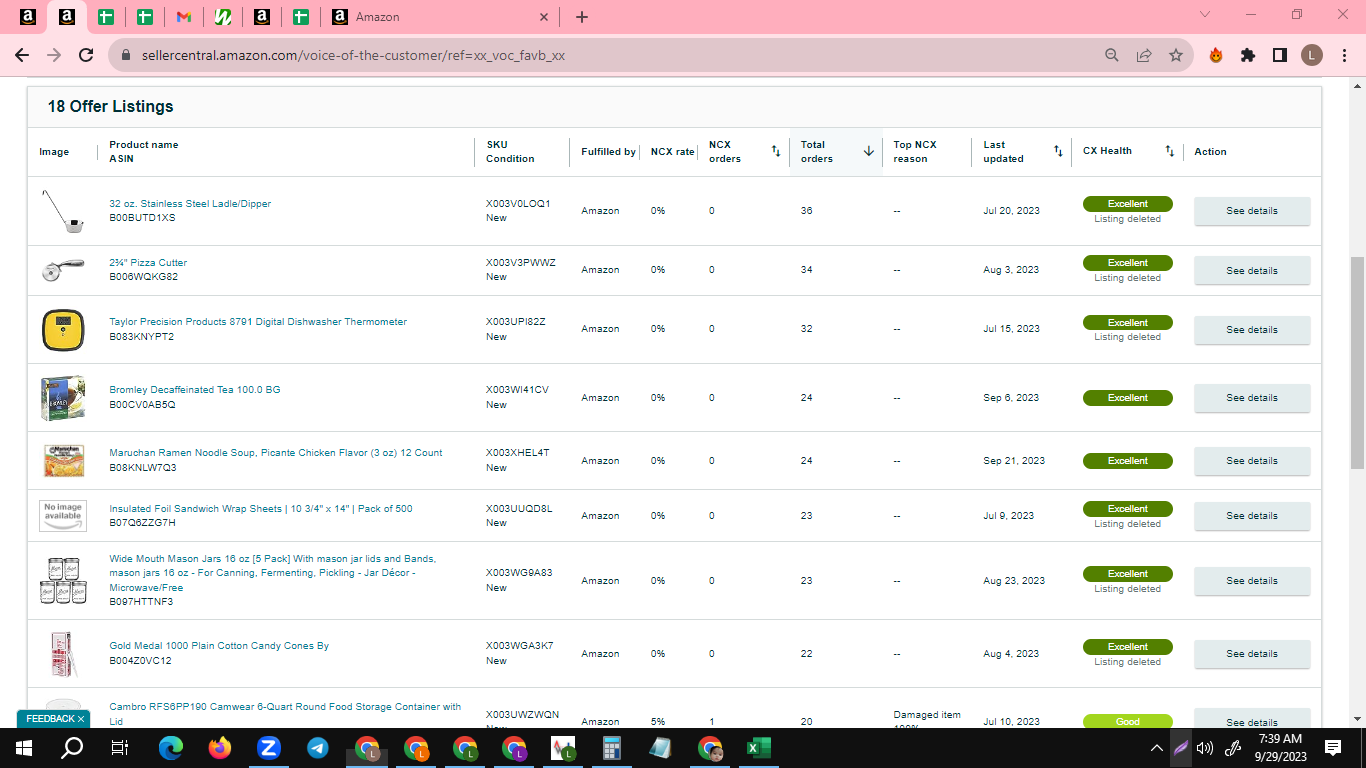This screenshot has height=768, width=1366.
Task: Open Firefox from the taskbar
Action: (220, 748)
